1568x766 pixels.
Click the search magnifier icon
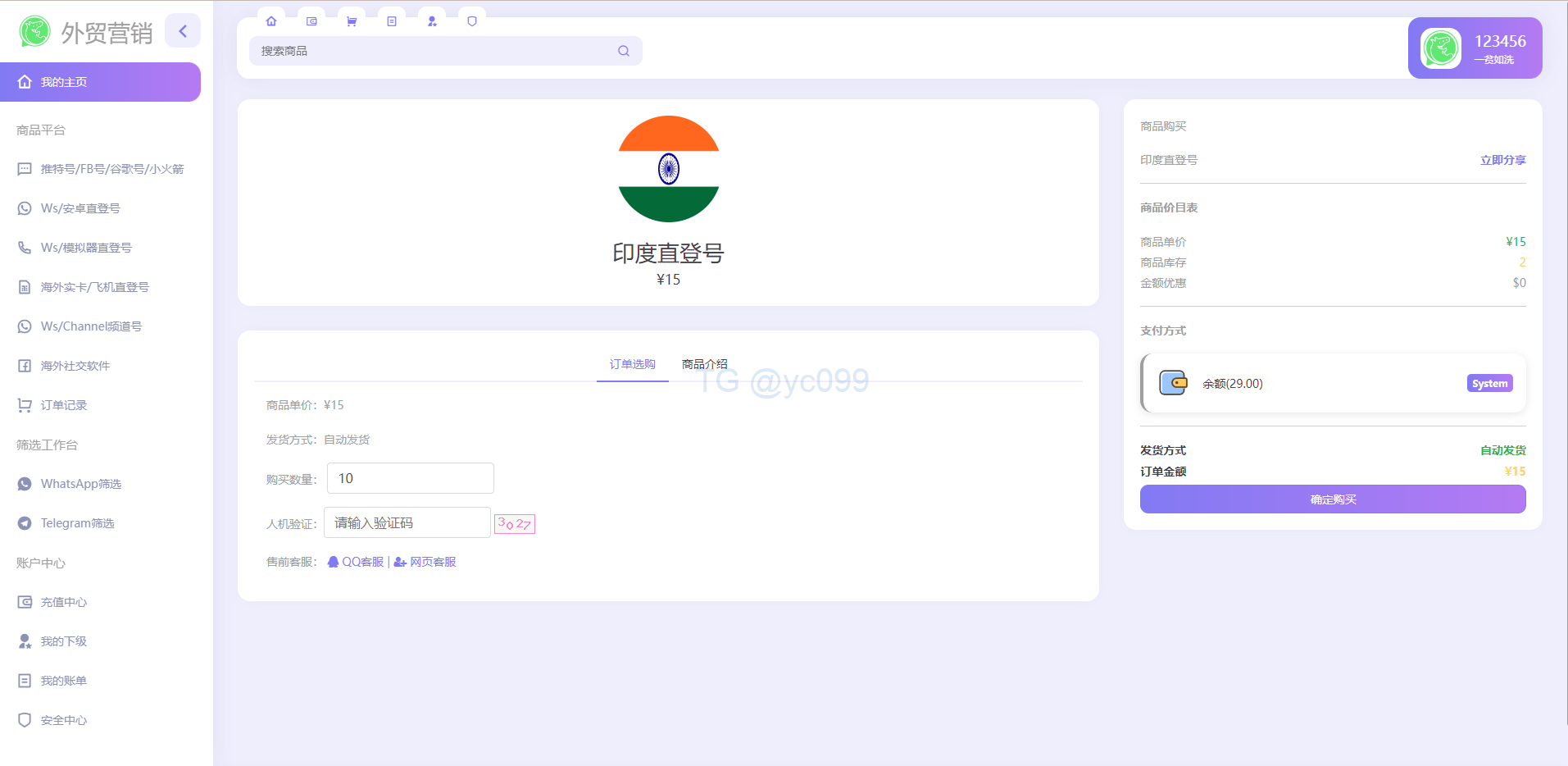[624, 51]
